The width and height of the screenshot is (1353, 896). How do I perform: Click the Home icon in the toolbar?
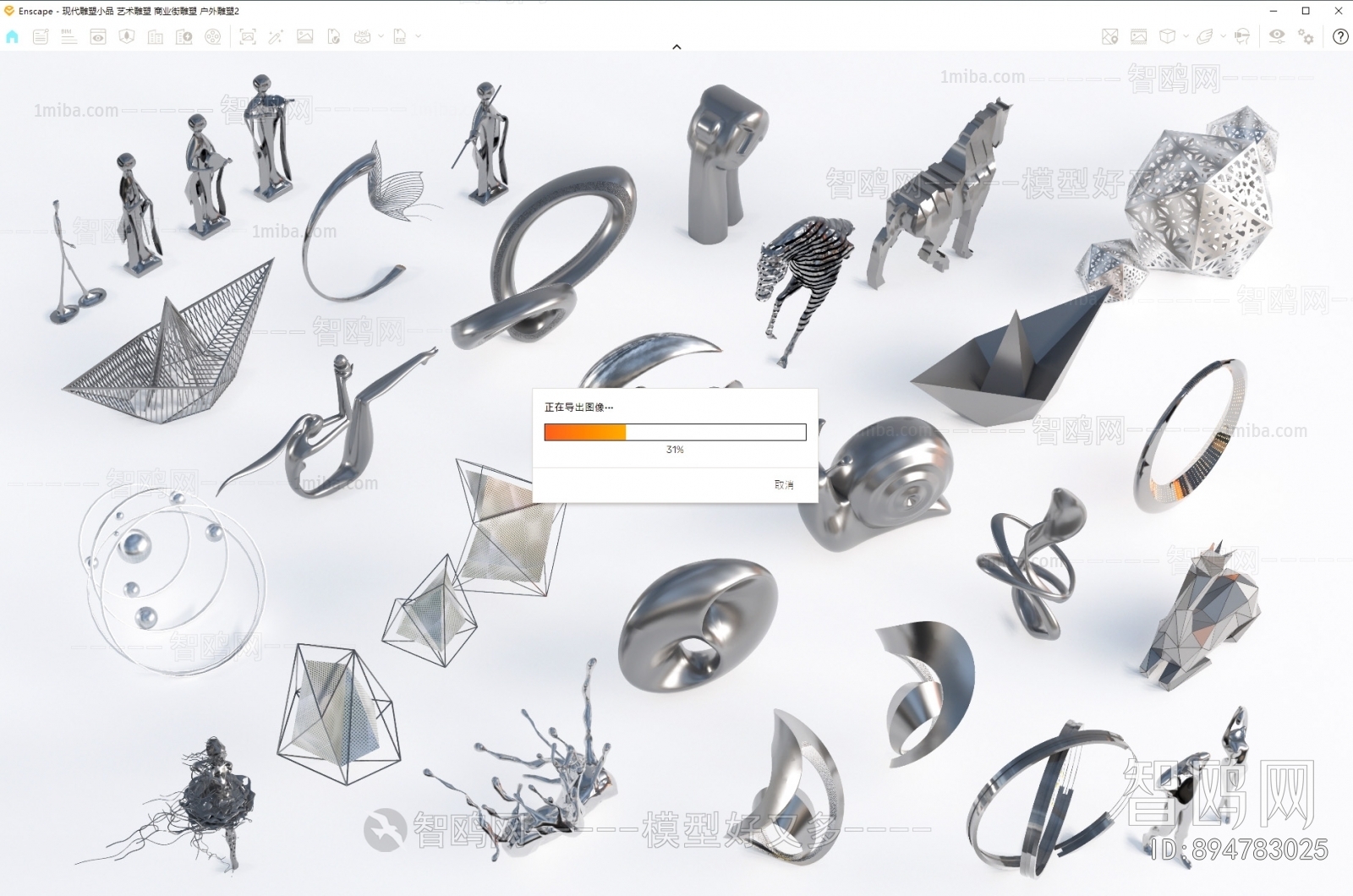12,36
